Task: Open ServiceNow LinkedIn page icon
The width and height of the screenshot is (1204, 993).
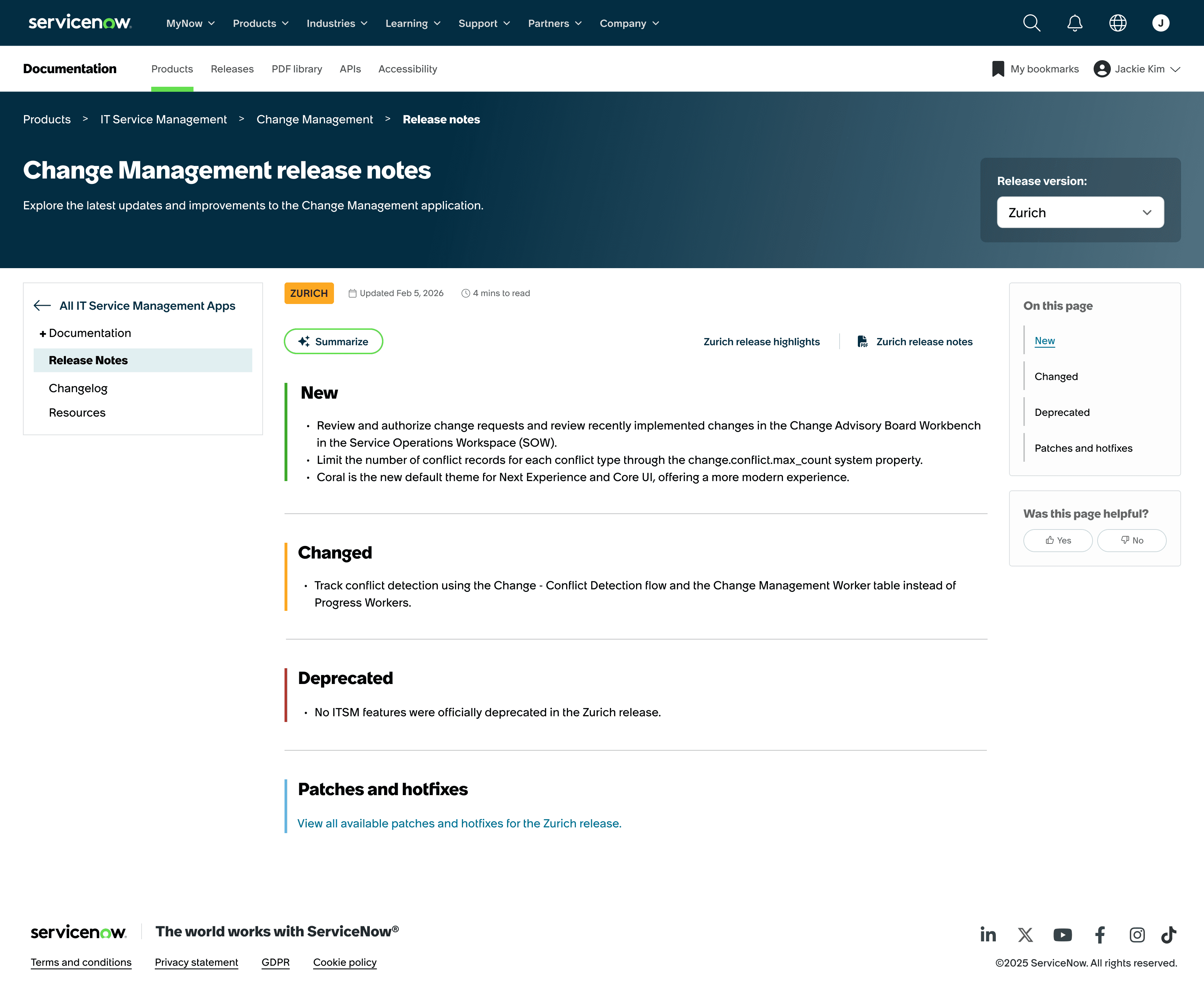Action: click(x=988, y=935)
